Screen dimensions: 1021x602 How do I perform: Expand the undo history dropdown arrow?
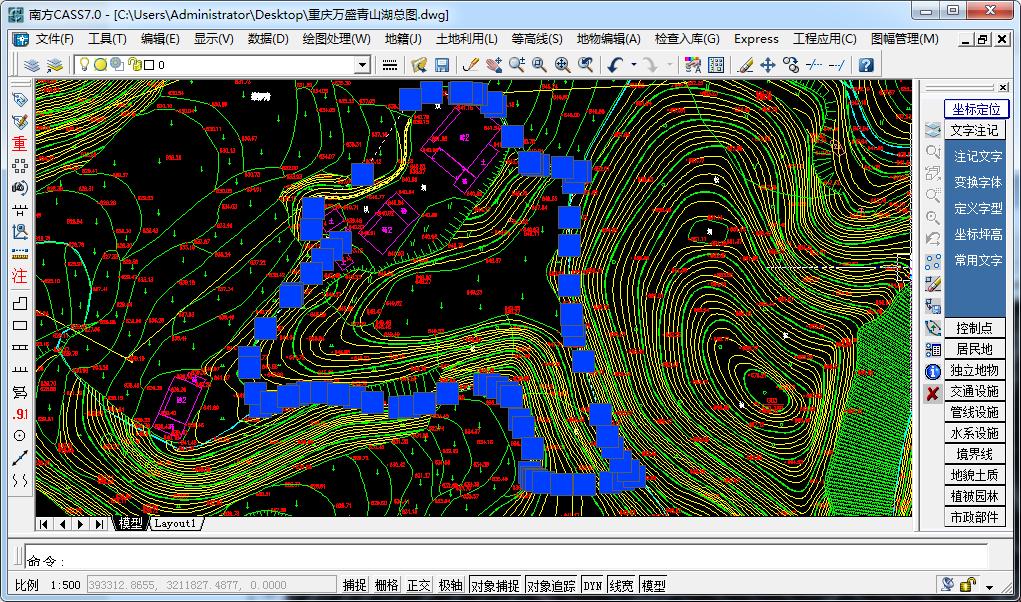[632, 65]
